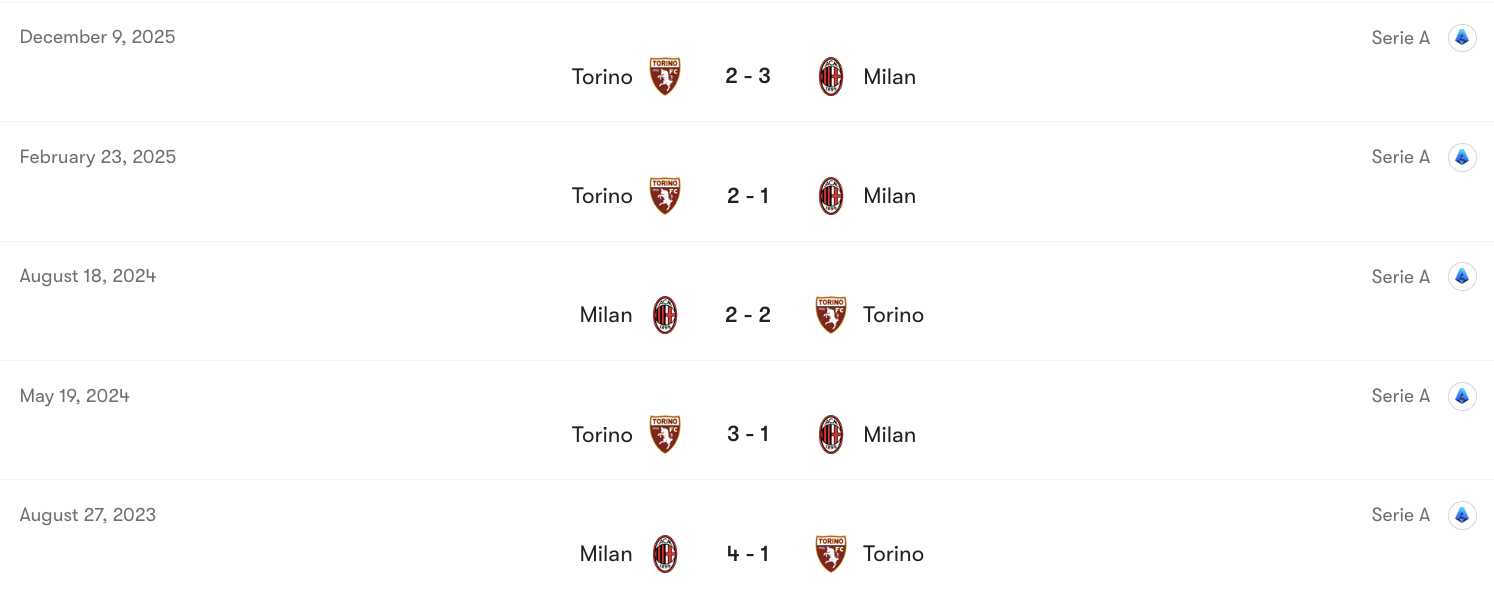Click the Milan crest next to the 2-3 score

(x=830, y=76)
